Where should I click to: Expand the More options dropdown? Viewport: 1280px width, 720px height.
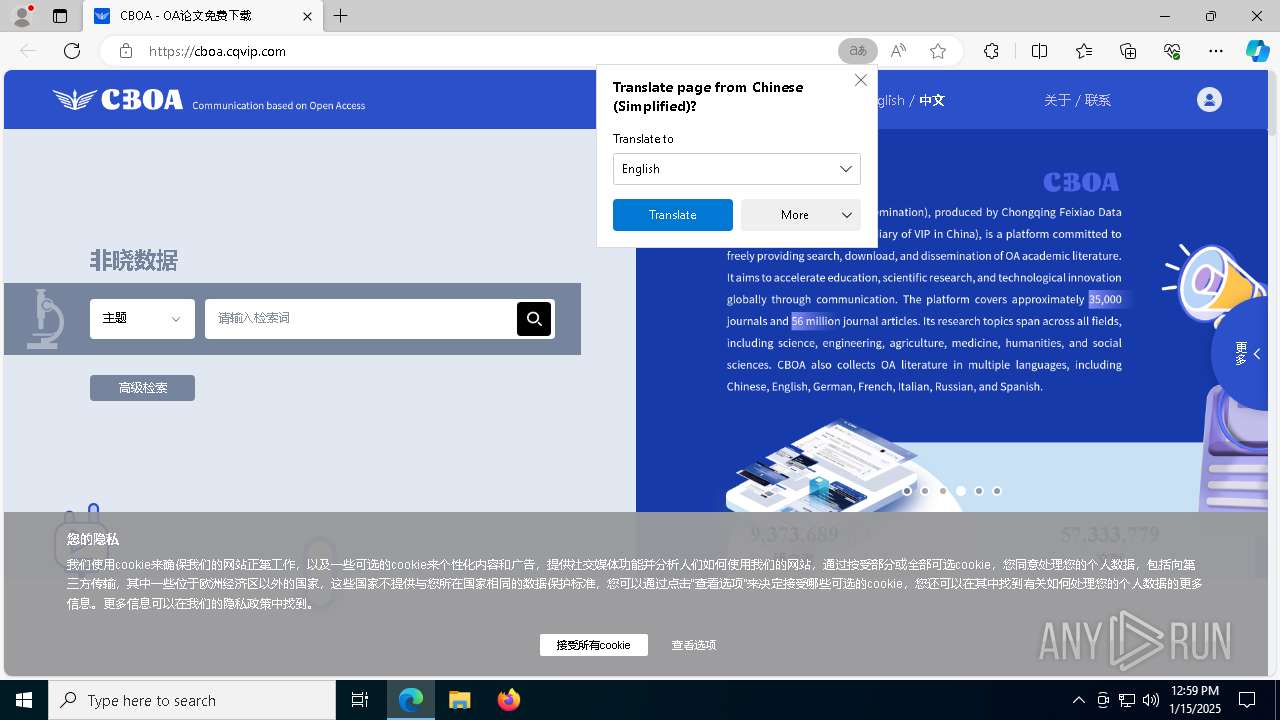pos(801,215)
